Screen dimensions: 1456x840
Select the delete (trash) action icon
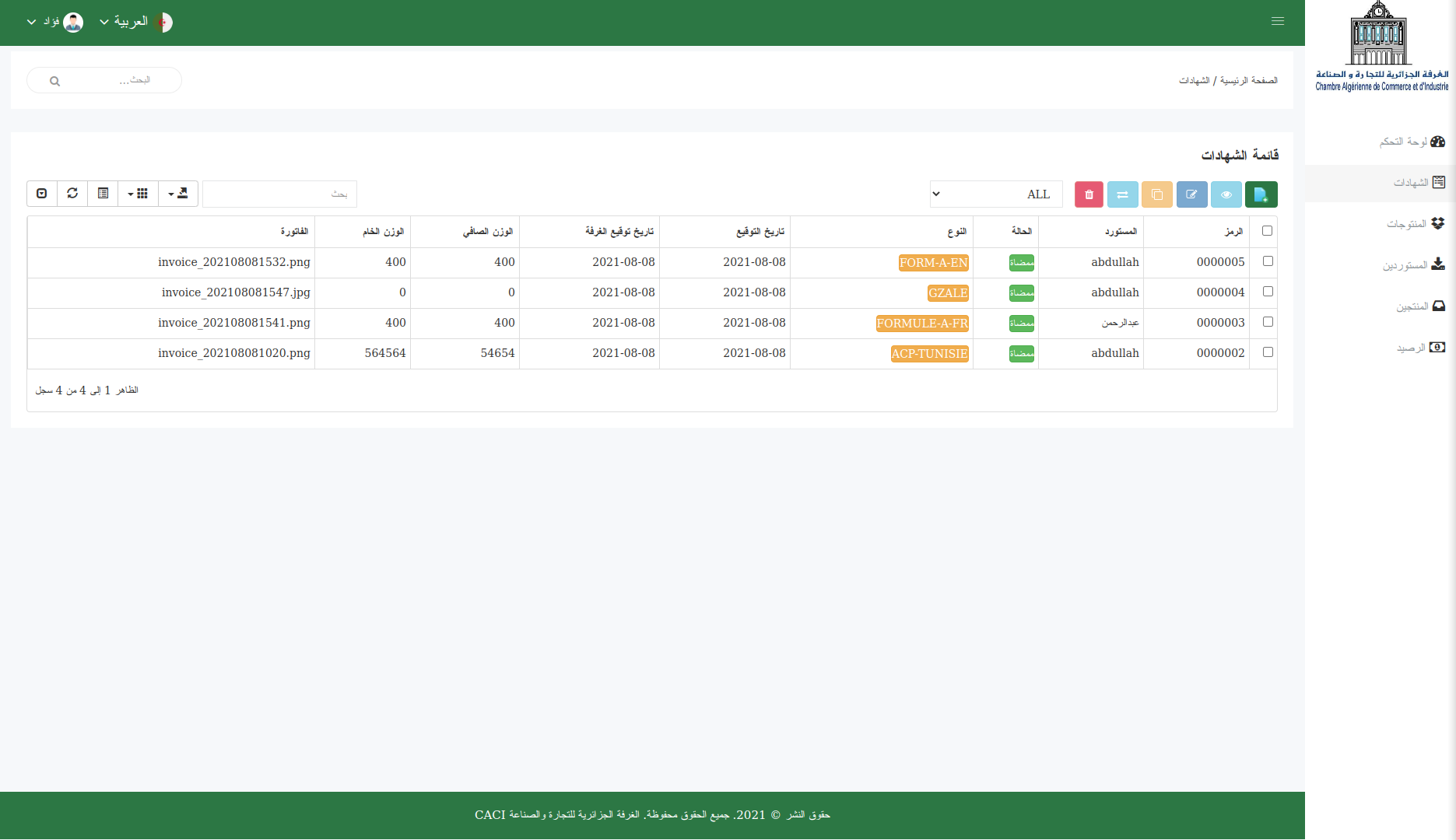[1088, 194]
